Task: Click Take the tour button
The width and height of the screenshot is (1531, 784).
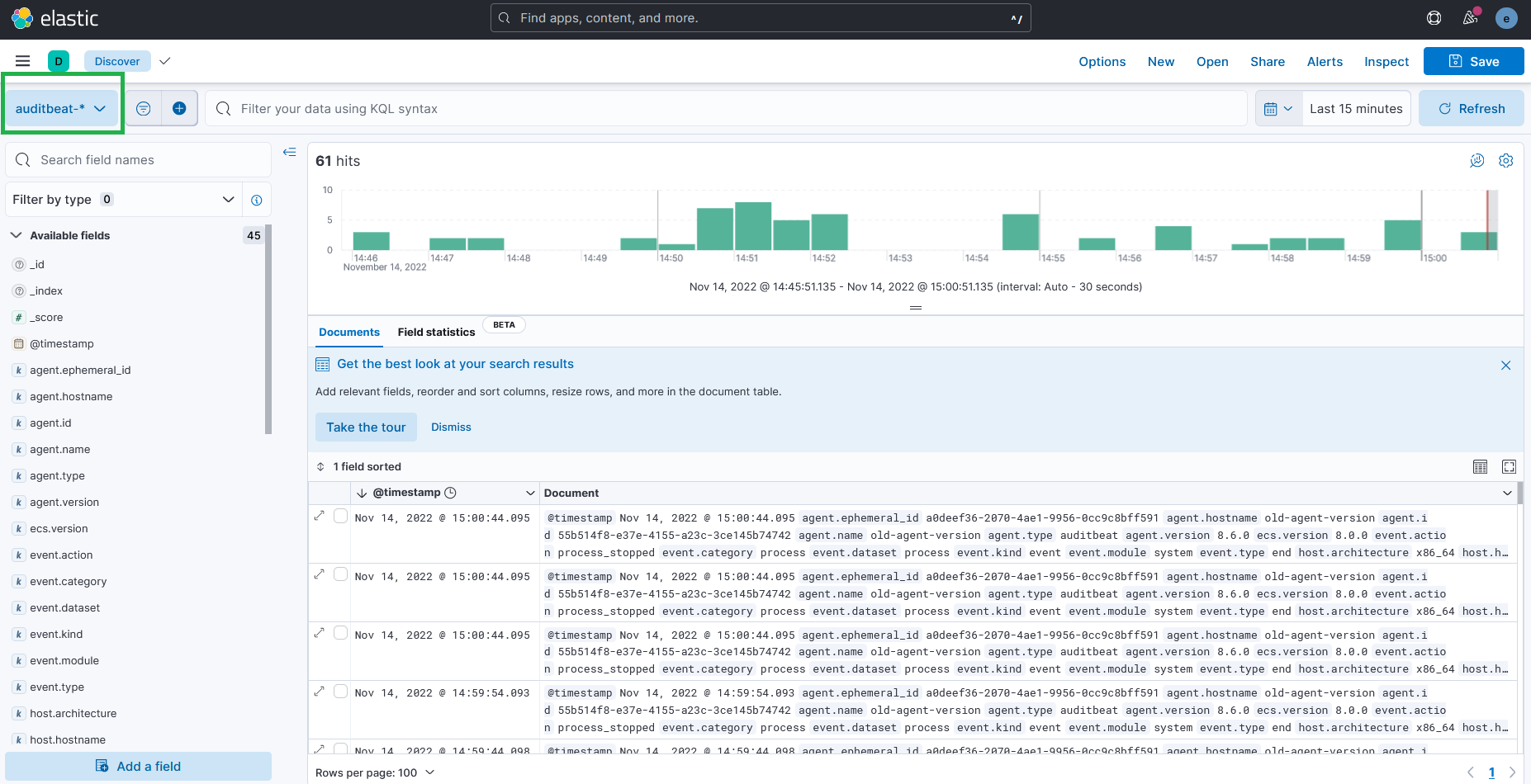Action: coord(366,427)
